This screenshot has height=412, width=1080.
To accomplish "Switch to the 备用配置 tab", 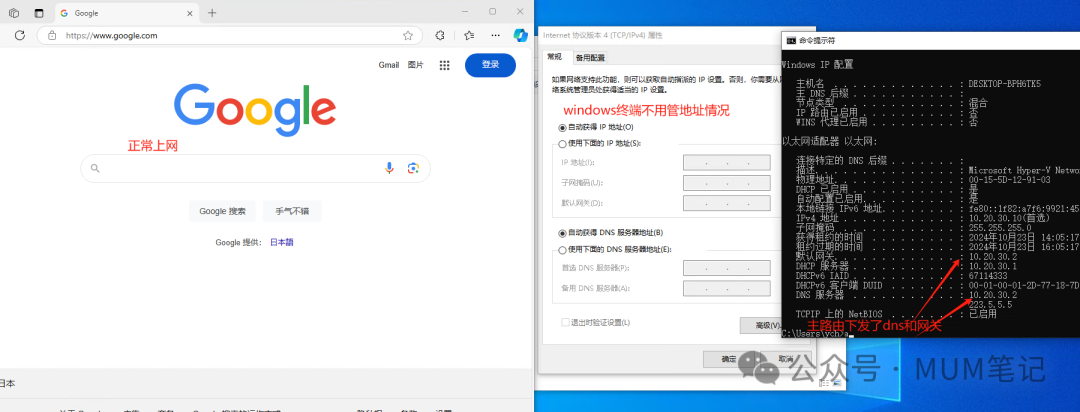I will [590, 57].
